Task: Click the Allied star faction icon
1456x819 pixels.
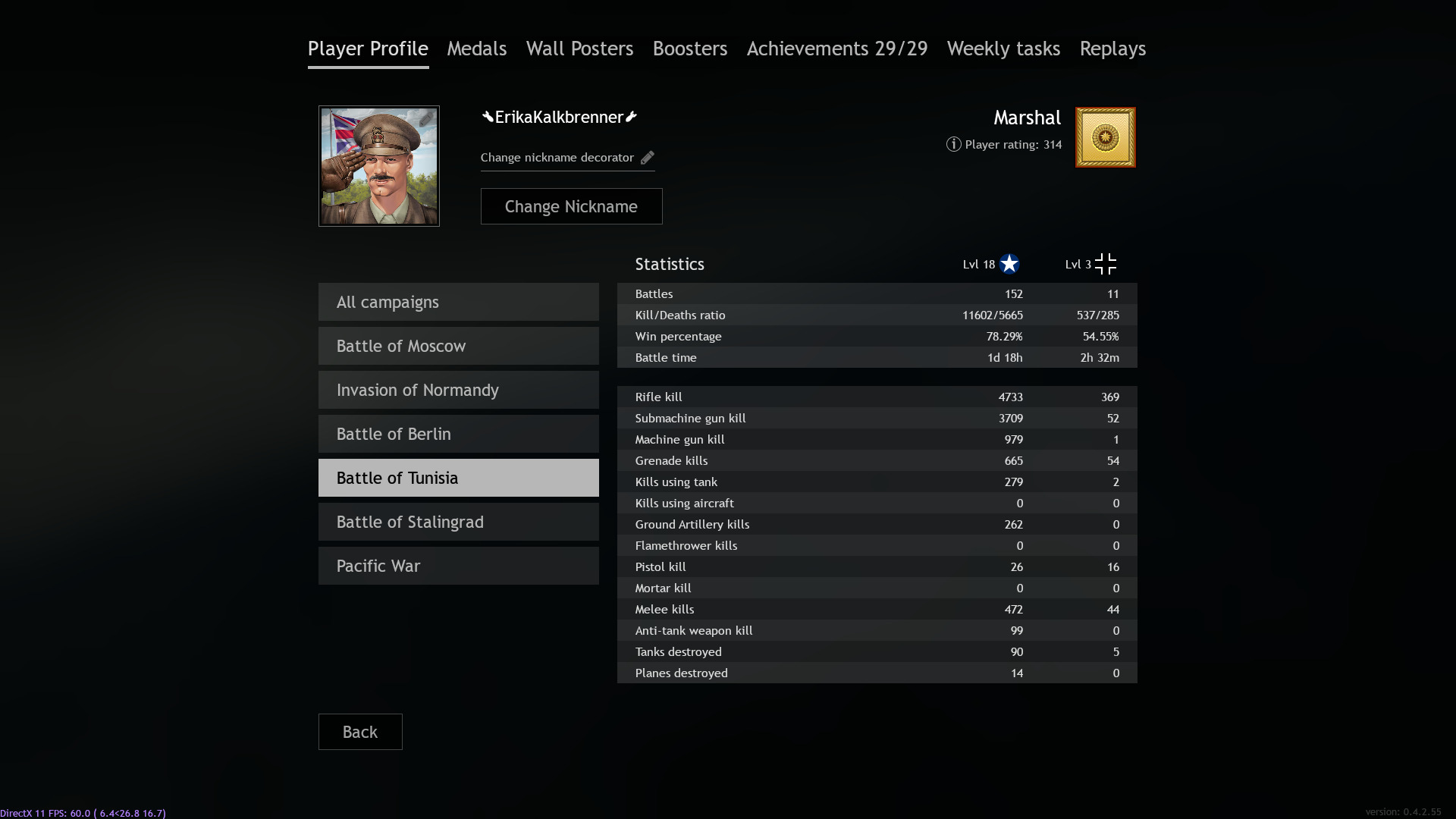Action: 1009,264
